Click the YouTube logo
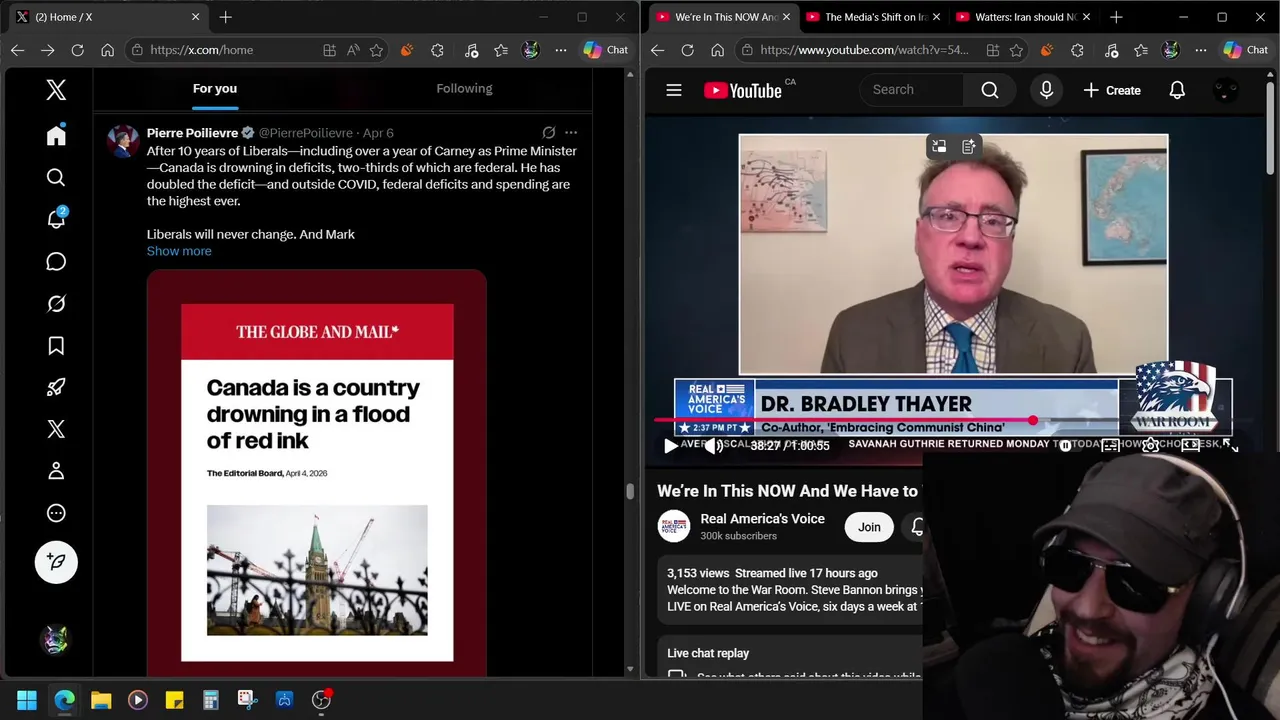The image size is (1280, 720). pyautogui.click(x=743, y=90)
